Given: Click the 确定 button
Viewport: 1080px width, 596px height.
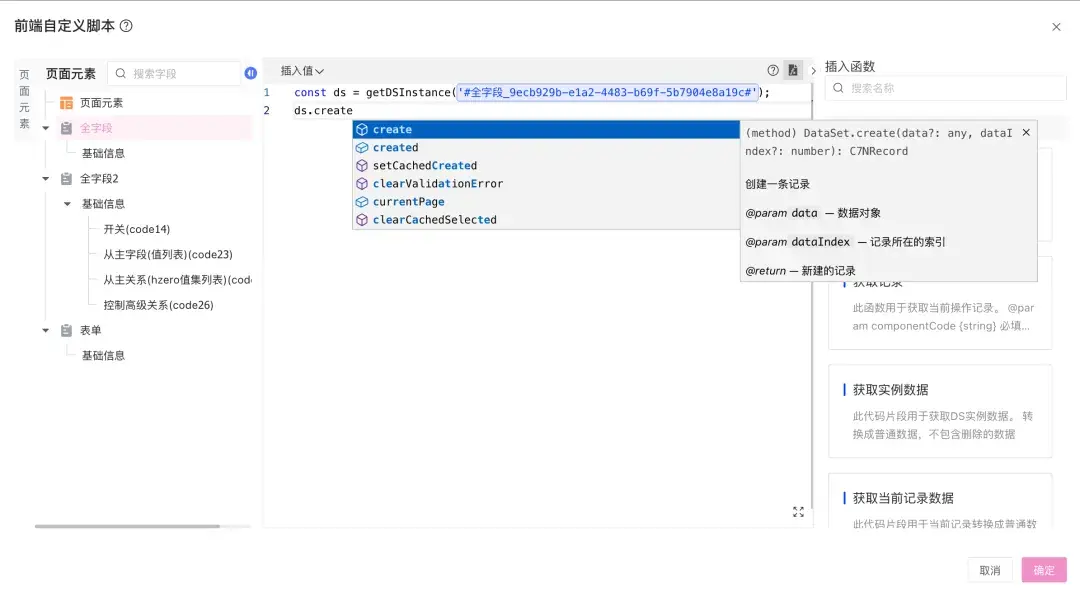Looking at the screenshot, I should [x=1044, y=570].
